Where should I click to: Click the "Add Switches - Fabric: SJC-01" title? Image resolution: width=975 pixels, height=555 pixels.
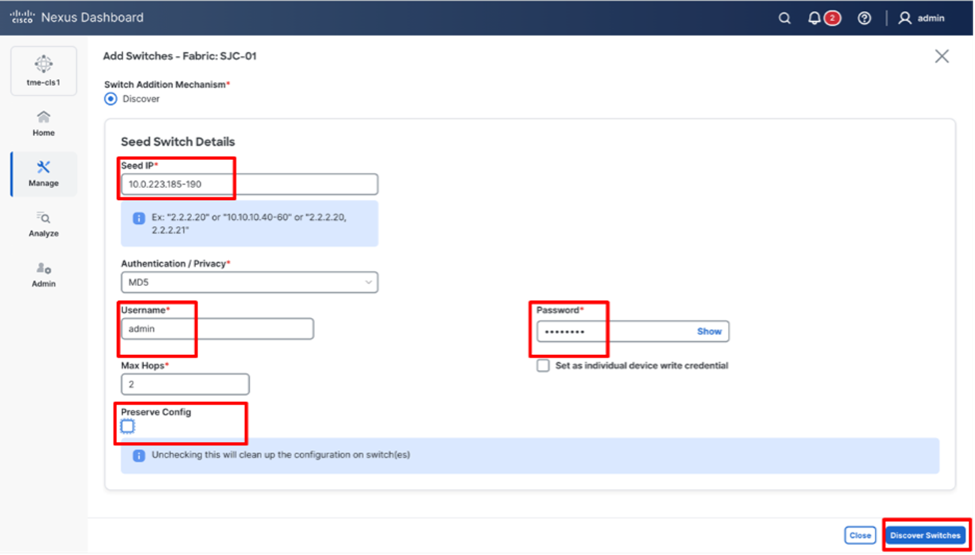click(180, 56)
